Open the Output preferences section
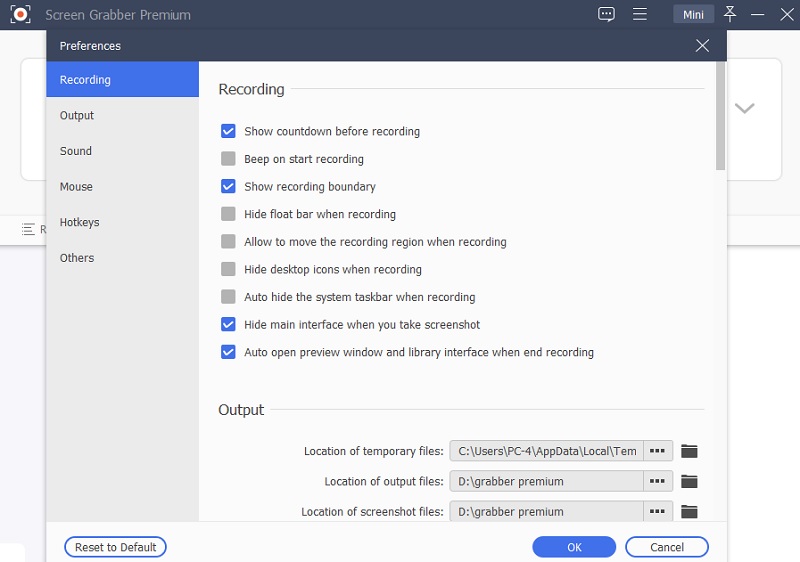 coord(122,115)
